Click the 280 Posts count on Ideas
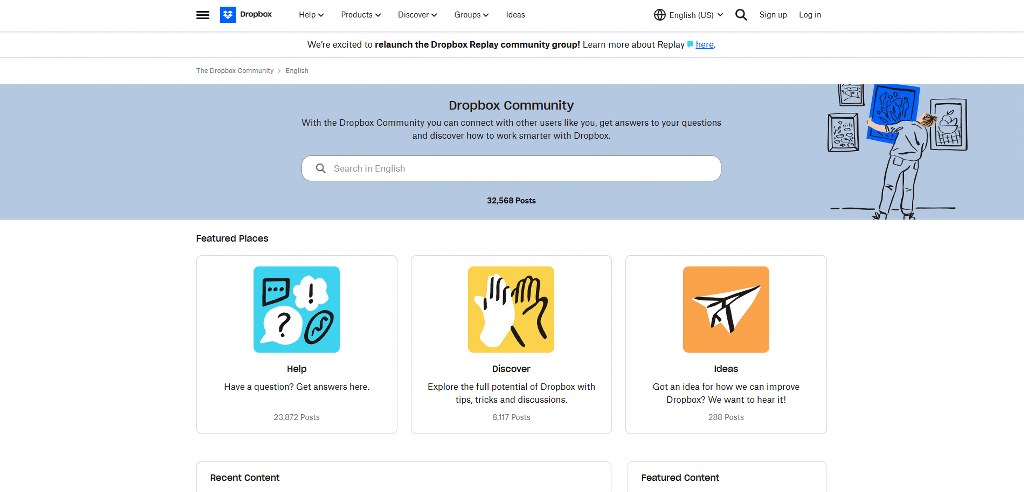The width and height of the screenshot is (1024, 492). click(x=726, y=417)
